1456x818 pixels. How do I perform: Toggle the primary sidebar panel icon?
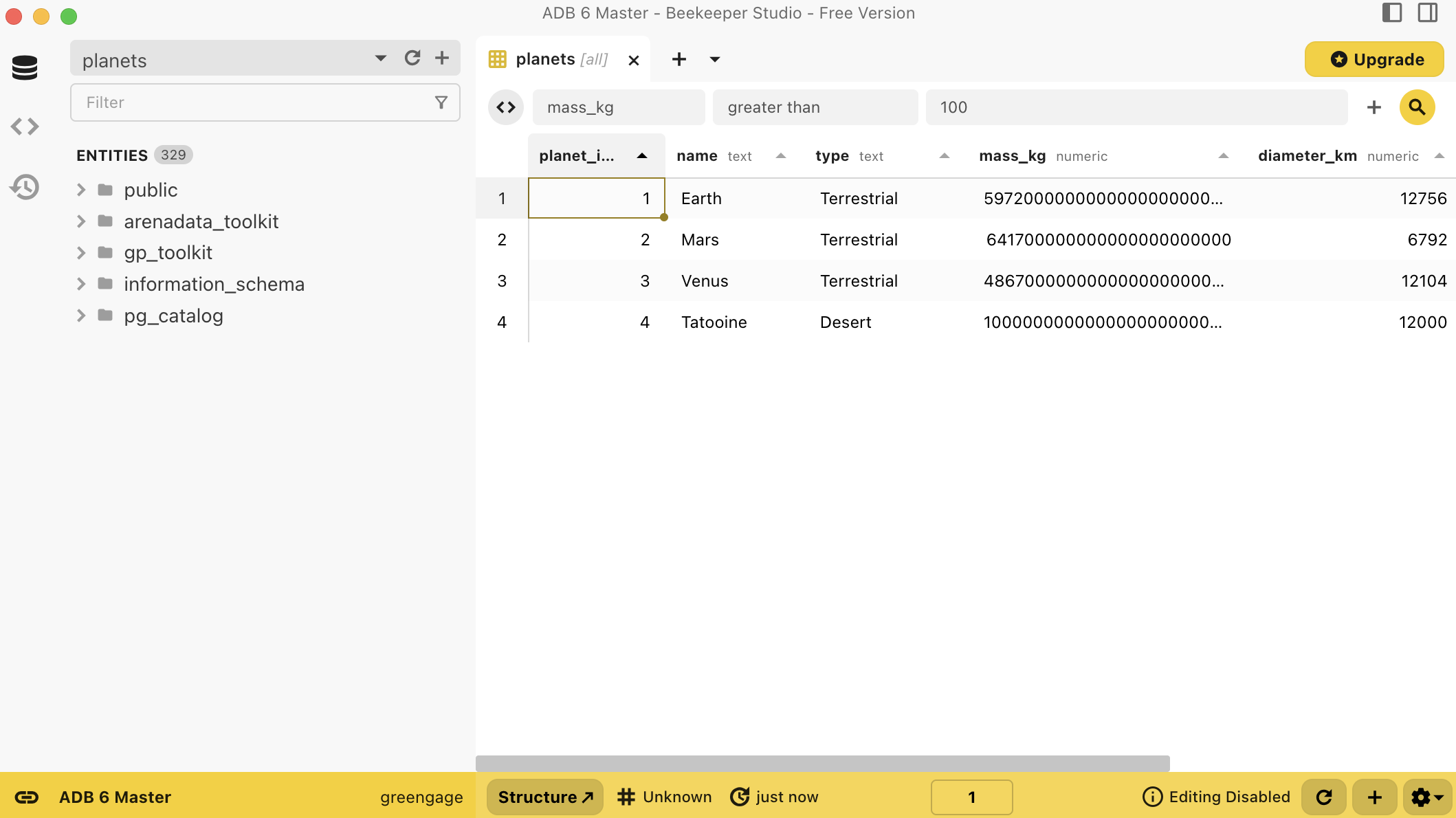pos(1392,13)
